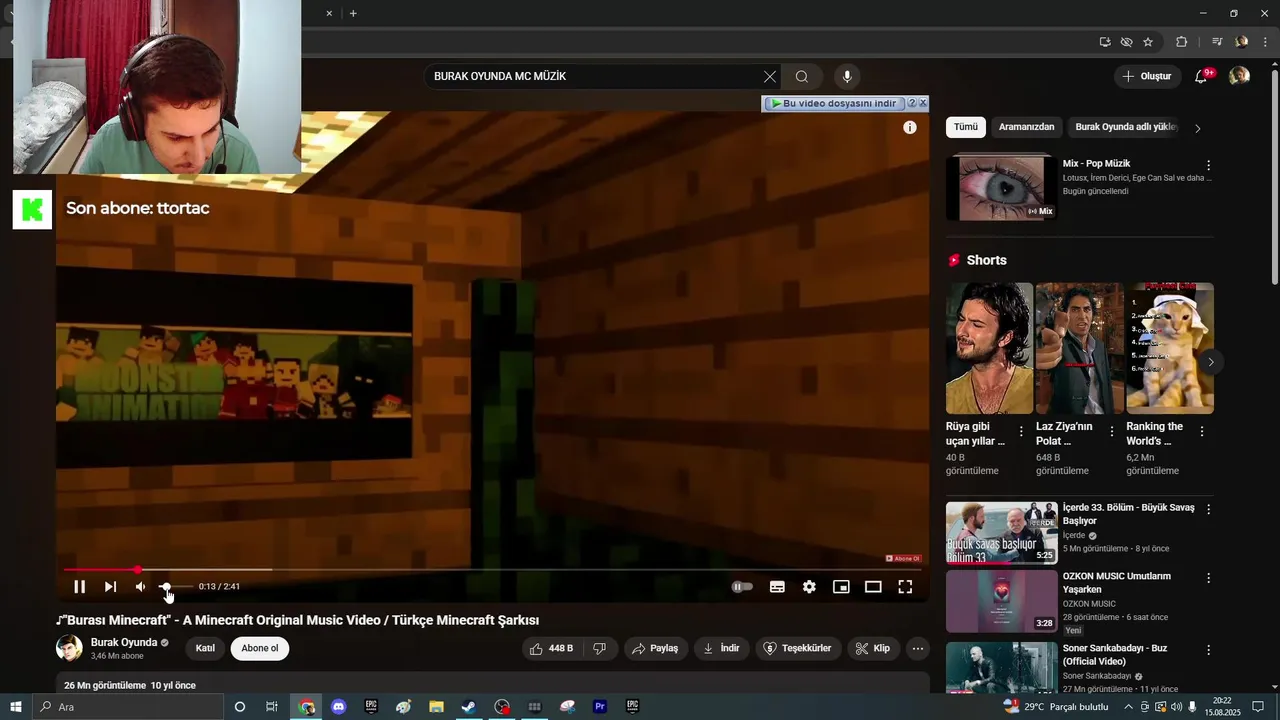Click the Teşekkürler button
Viewport: 1280px width, 720px height.
pyautogui.click(x=797, y=648)
